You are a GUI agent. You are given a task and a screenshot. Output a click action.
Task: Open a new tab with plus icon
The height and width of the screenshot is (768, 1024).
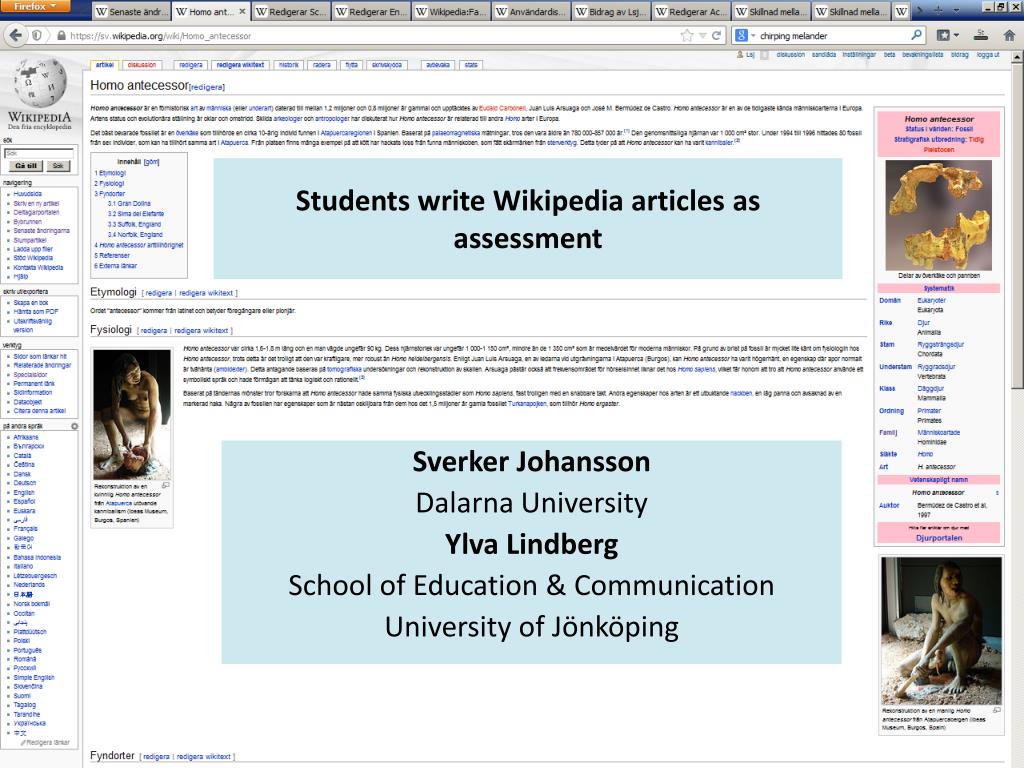(938, 10)
